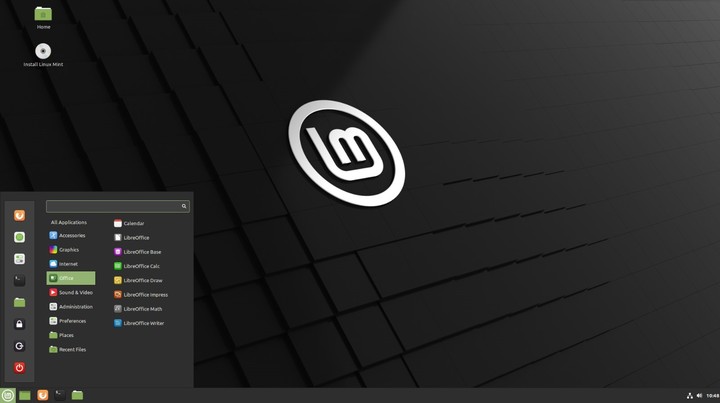Open Software Manager in the menu favorites sidebar
The height and width of the screenshot is (403, 720).
pyautogui.click(x=19, y=237)
